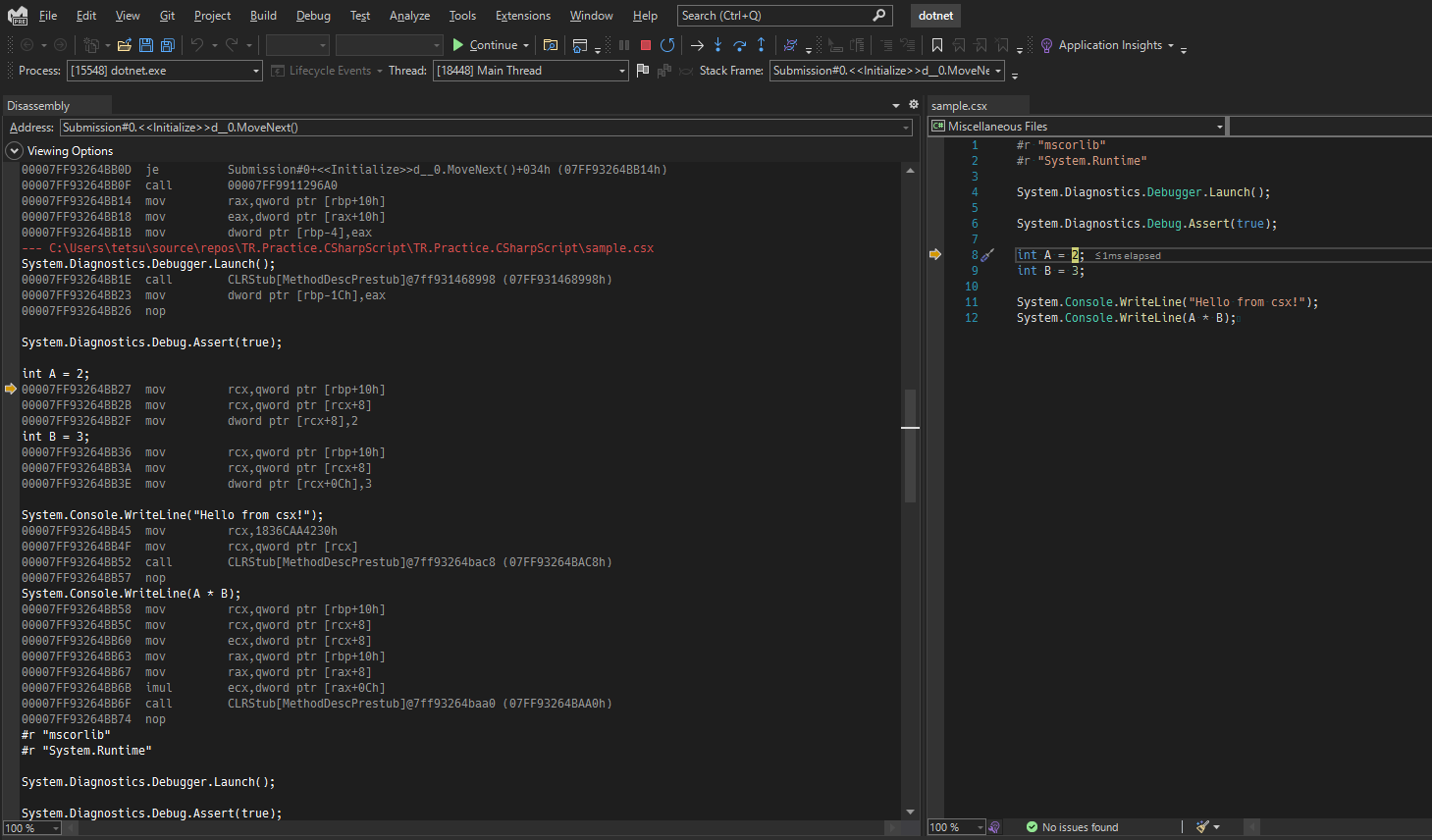Open the Process dropdown
Viewport: 1432px width, 840px height.
pos(255,70)
